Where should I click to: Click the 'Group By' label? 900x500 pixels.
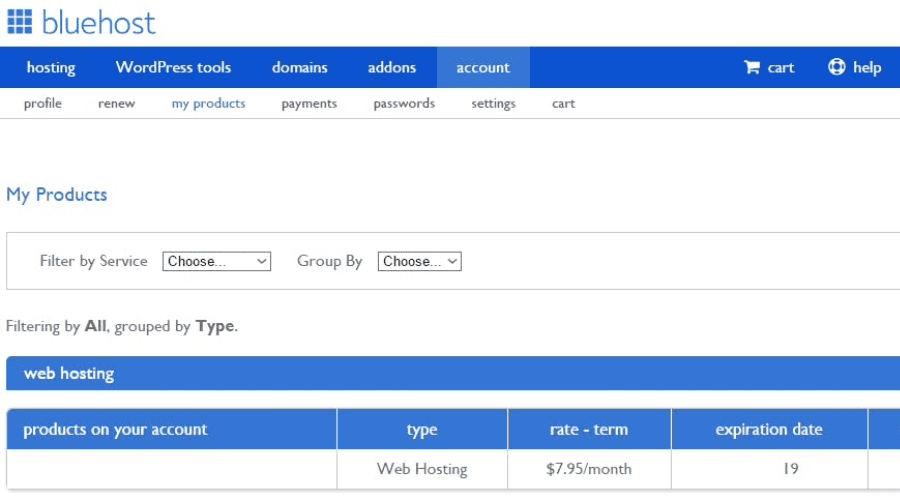(x=329, y=261)
